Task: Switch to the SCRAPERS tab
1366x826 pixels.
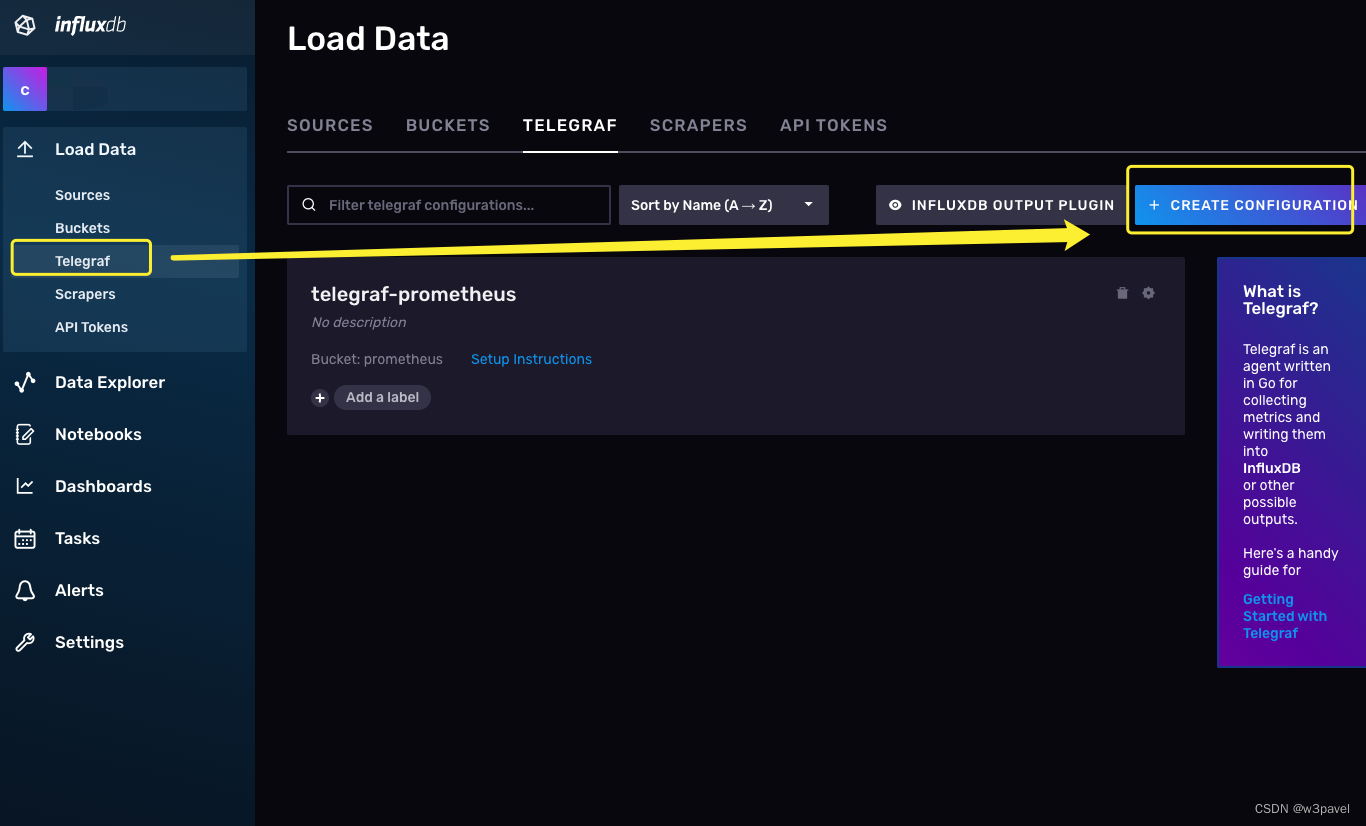Action: [698, 125]
